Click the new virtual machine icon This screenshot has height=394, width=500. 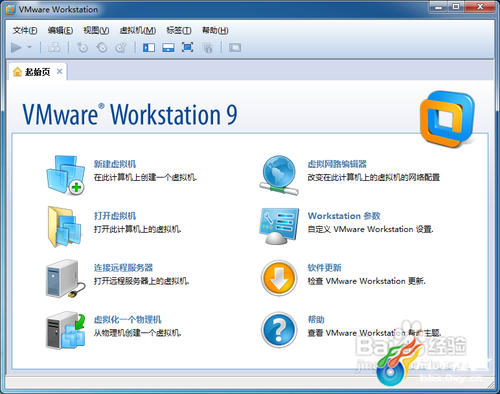[65, 175]
